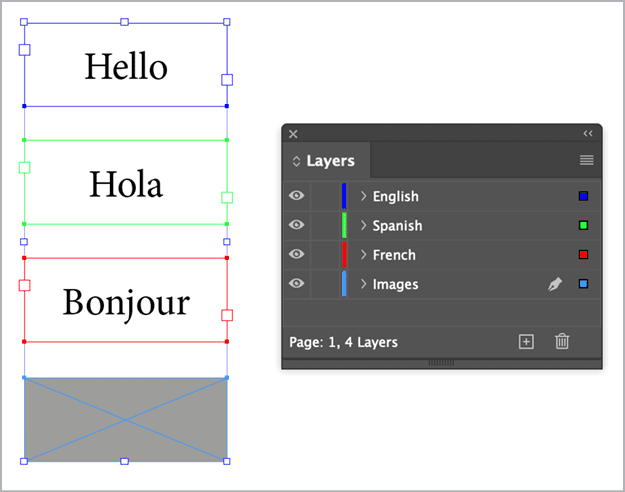Collapse the panel with the double arrow
Image resolution: width=625 pixels, height=492 pixels.
tap(588, 134)
